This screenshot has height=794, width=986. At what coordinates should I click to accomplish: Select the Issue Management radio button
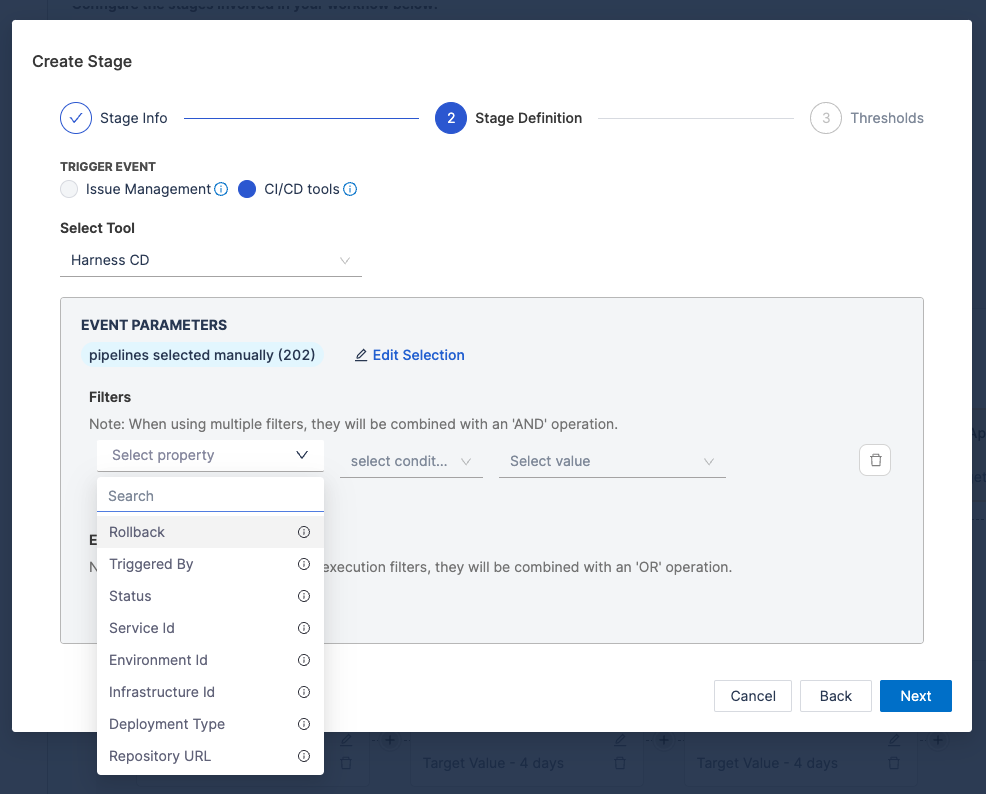point(69,189)
